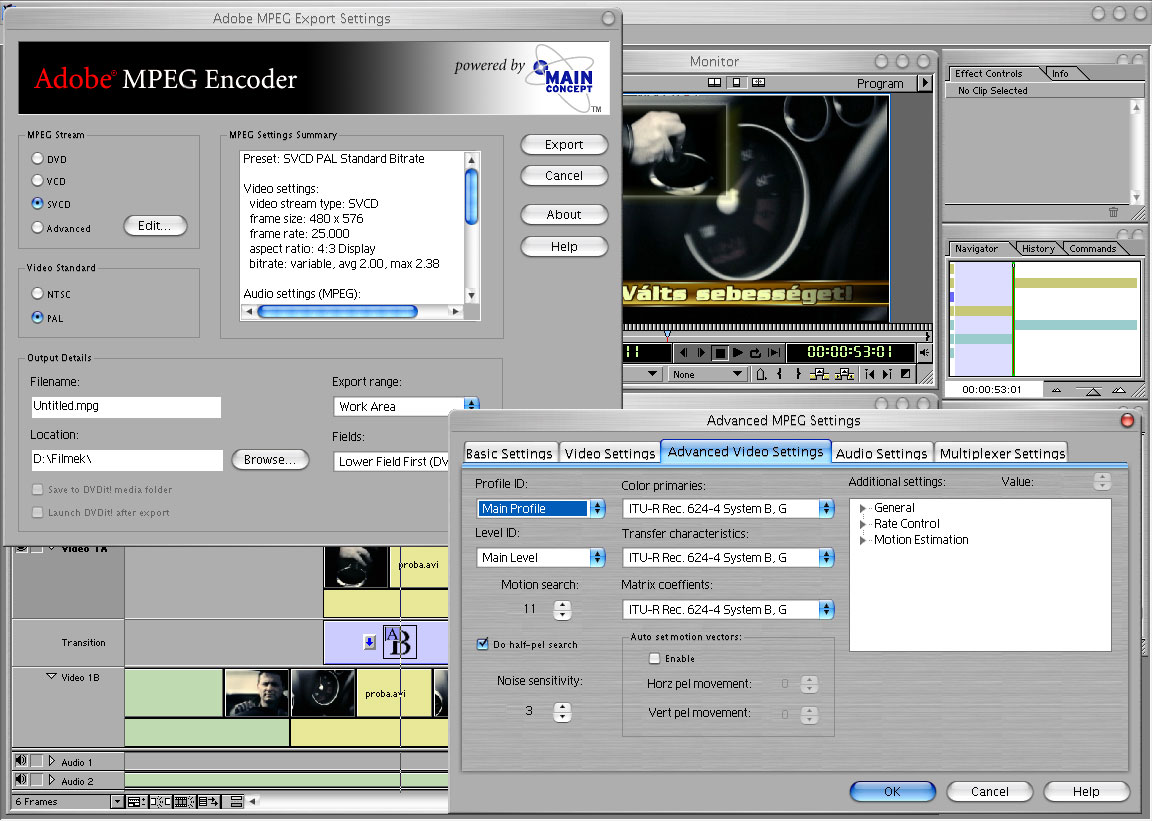The image size is (1152, 821).
Task: Click Export in the MPEG Export Settings
Action: [x=564, y=145]
